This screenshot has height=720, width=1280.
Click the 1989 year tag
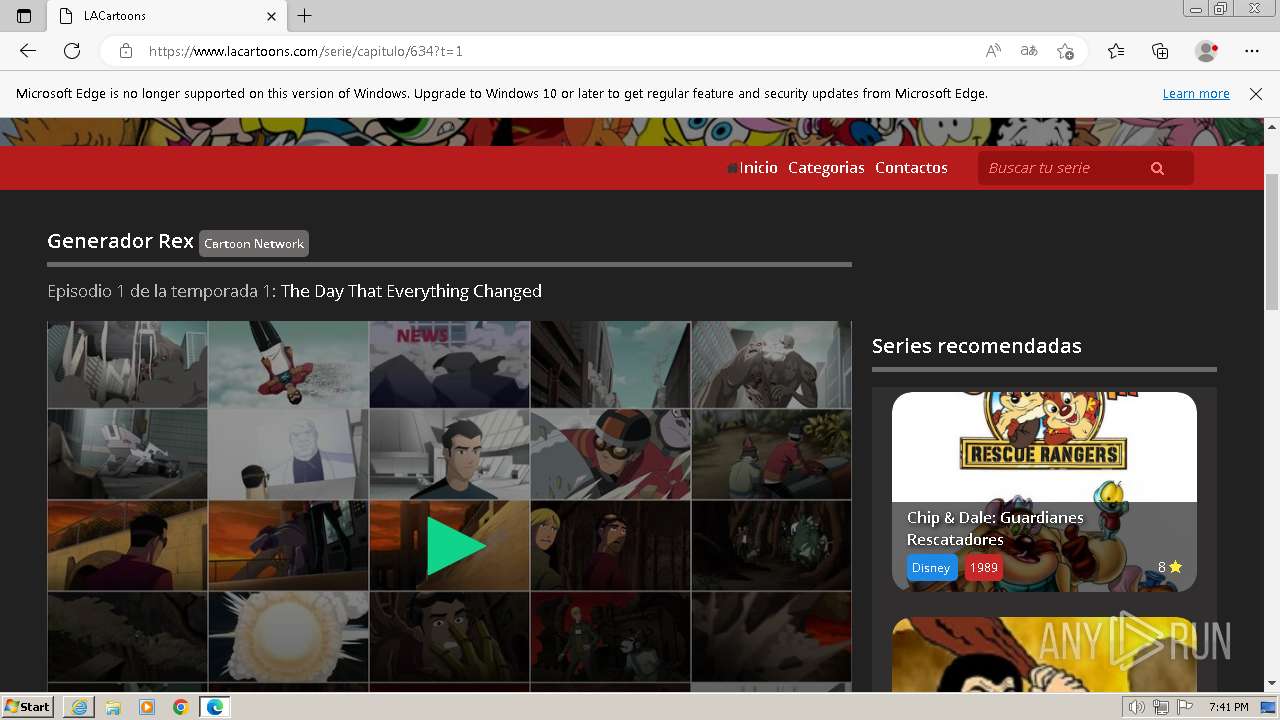click(984, 568)
